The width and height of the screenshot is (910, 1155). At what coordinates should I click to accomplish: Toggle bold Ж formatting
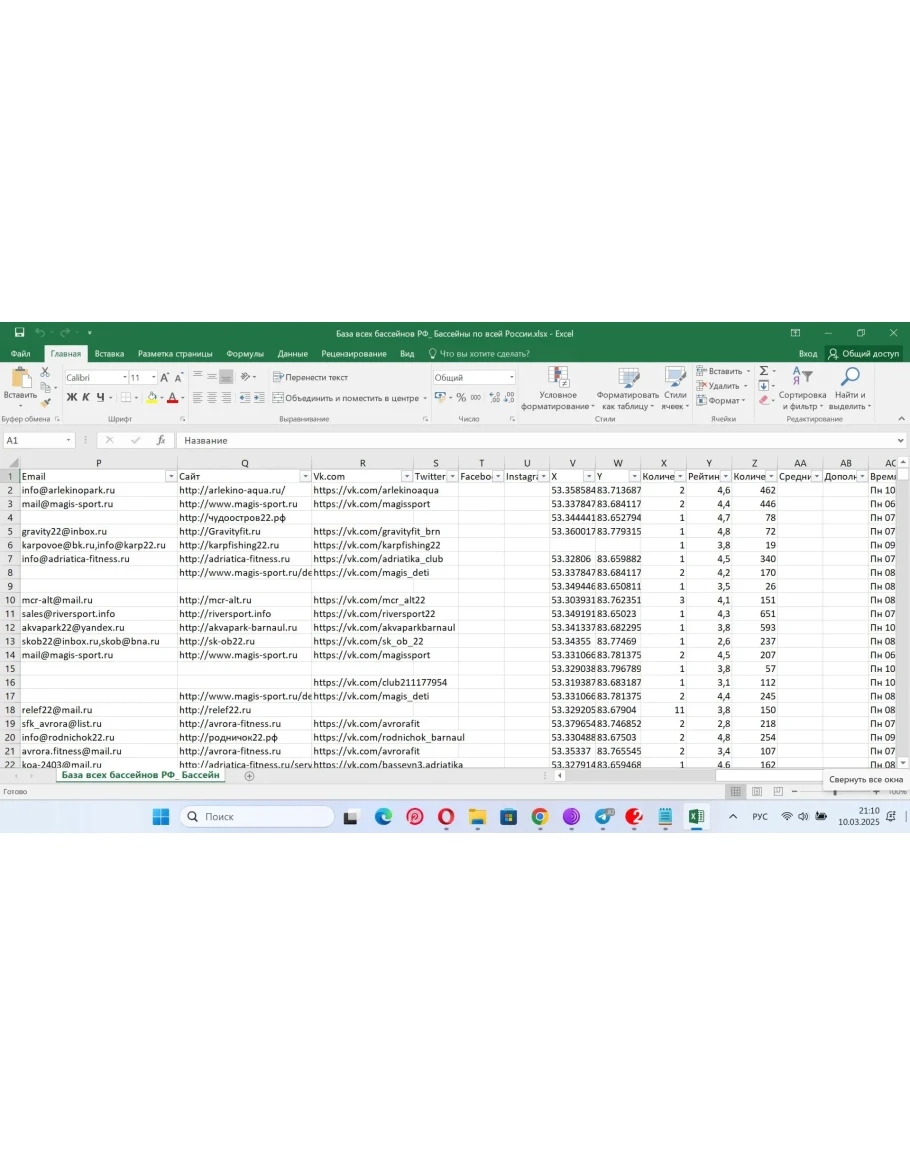pyautogui.click(x=71, y=398)
